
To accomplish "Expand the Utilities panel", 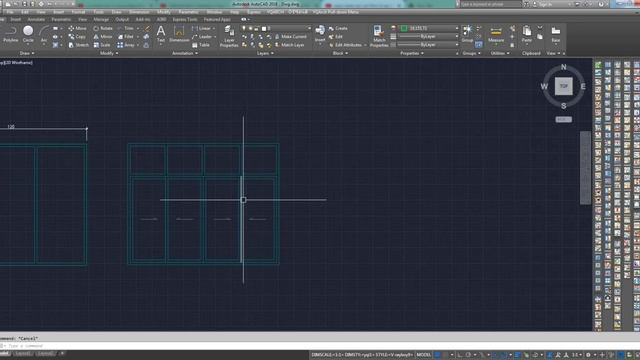I will pos(500,53).
